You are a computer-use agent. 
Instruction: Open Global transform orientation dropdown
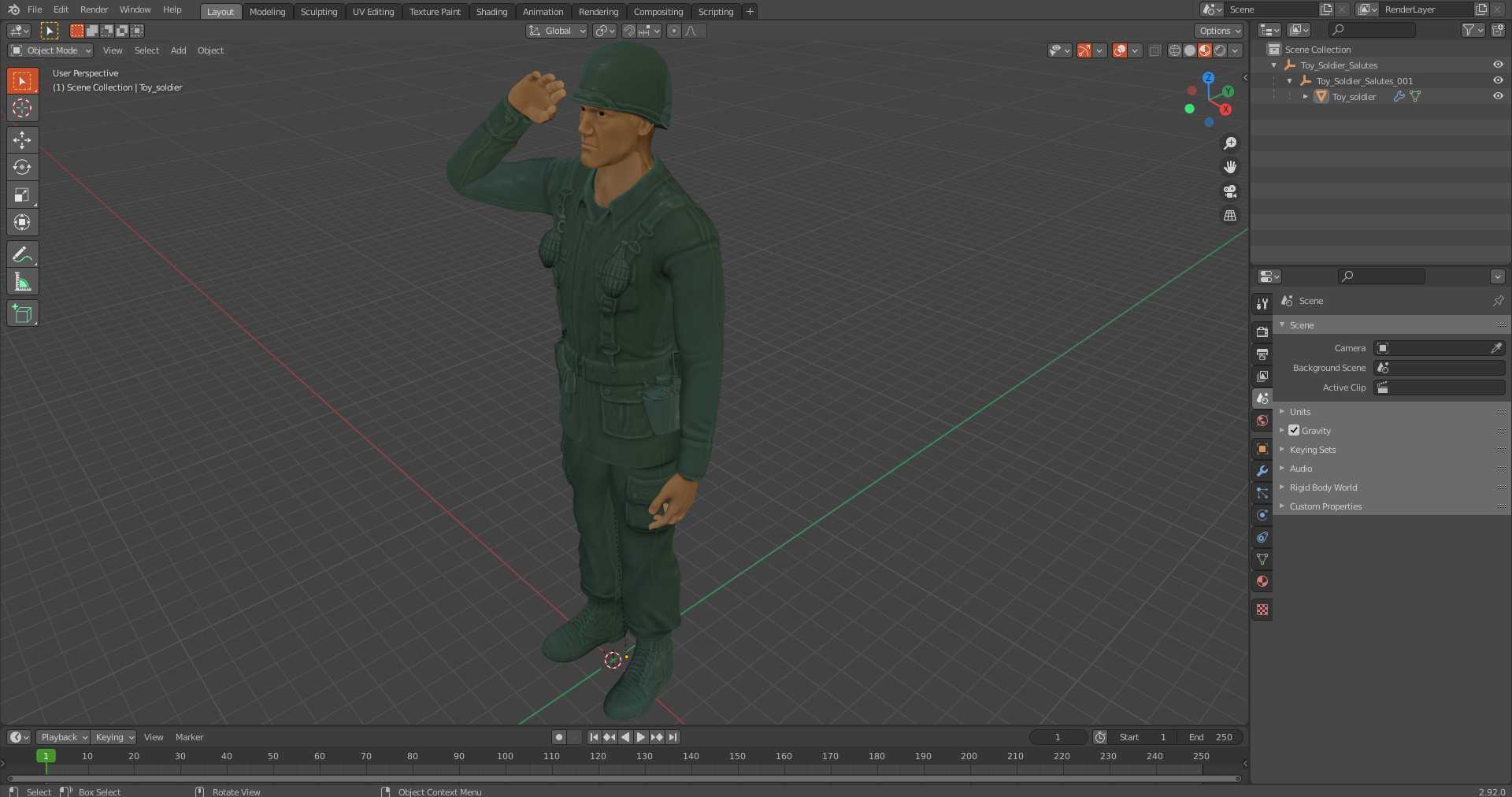(x=557, y=31)
